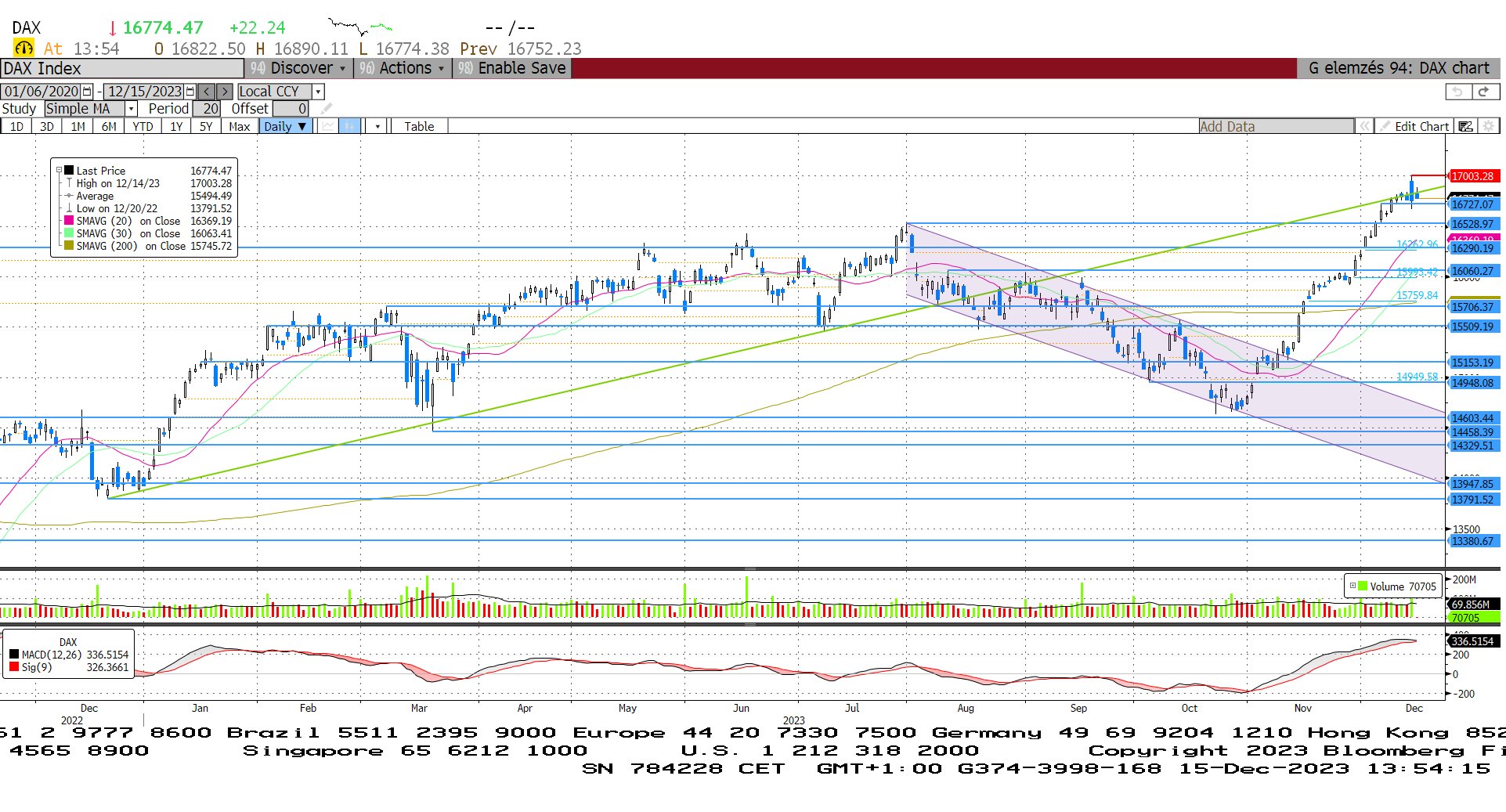Collapse the Last Price legend box
Viewport: 1506px width, 812px height.
[x=59, y=170]
